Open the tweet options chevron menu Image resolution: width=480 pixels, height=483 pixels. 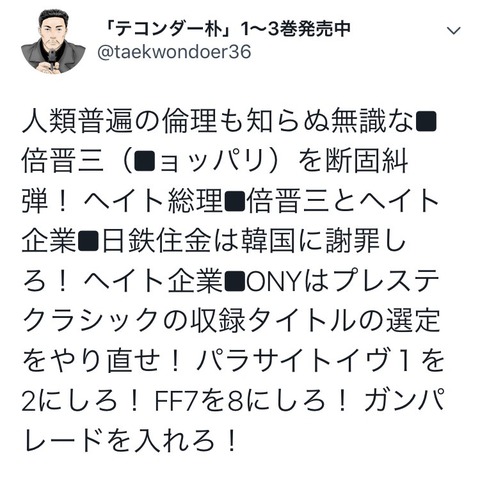pyautogui.click(x=453, y=31)
